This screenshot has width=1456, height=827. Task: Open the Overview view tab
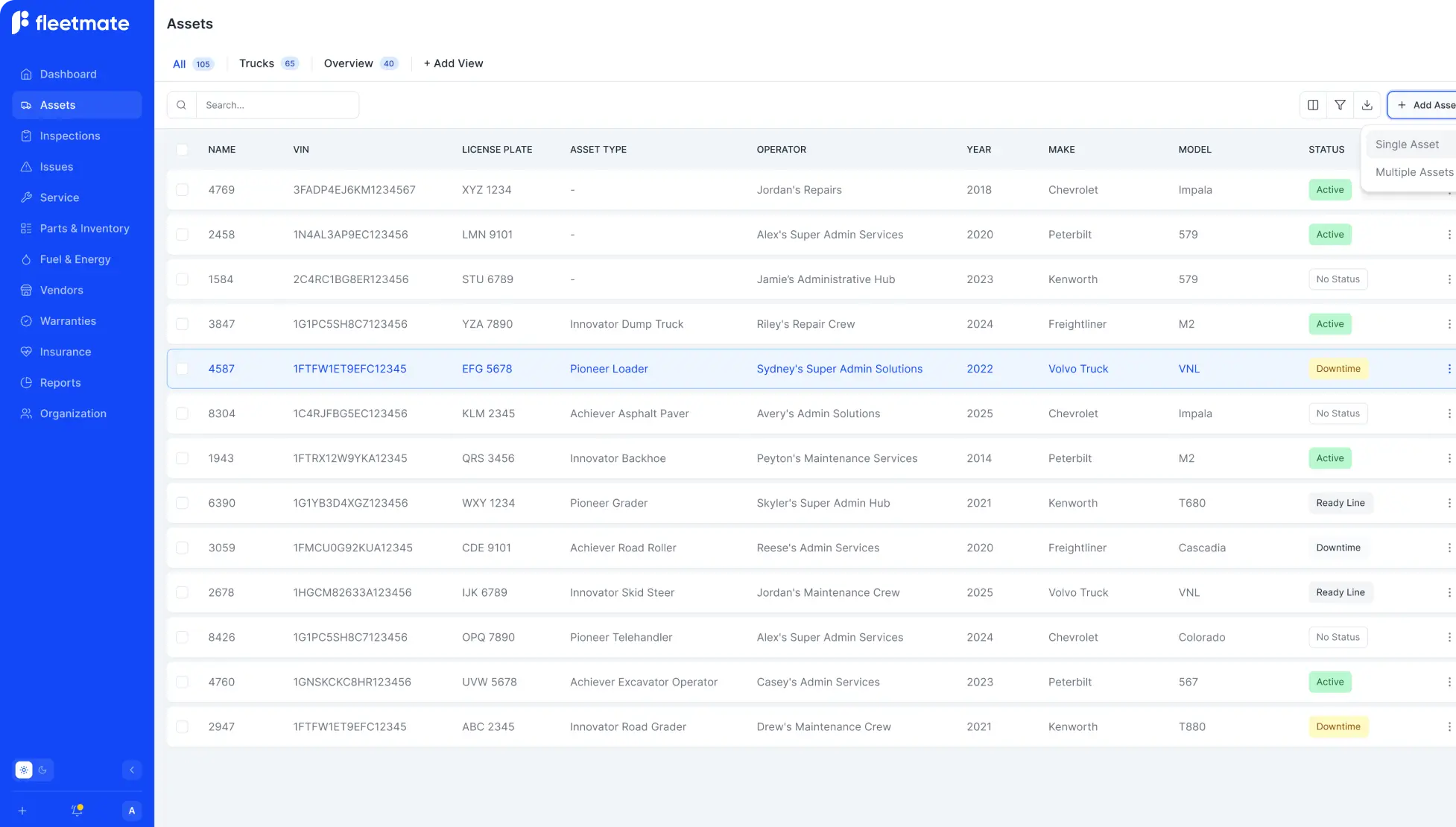[x=349, y=63]
